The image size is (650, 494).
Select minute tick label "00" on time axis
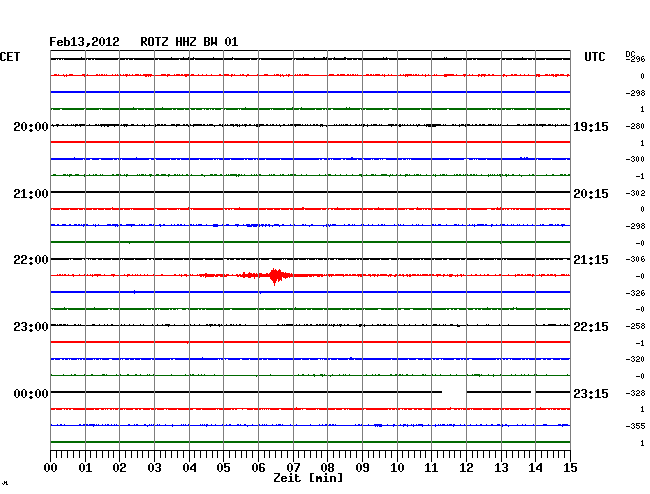(x=51, y=468)
